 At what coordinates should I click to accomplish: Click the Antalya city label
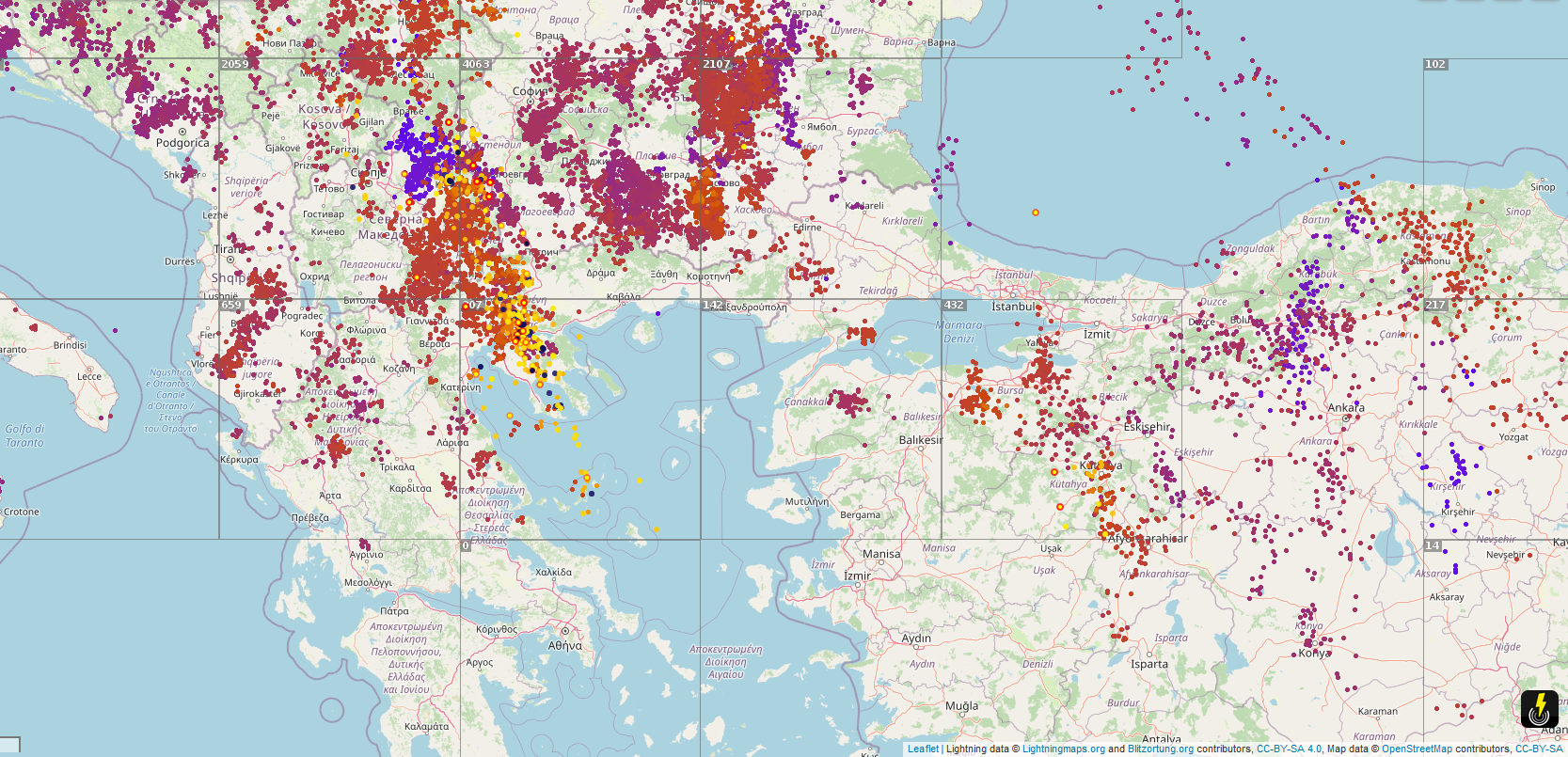[1161, 740]
